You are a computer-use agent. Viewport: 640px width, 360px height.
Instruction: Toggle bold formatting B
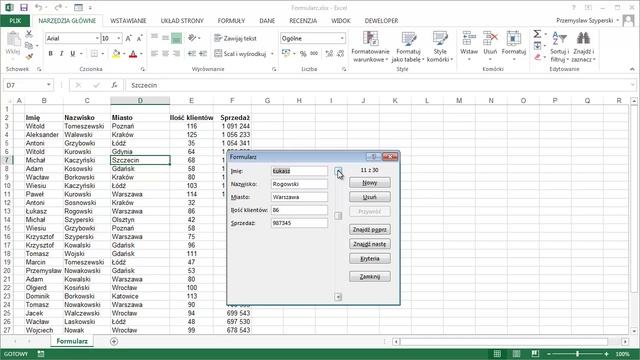point(51,53)
